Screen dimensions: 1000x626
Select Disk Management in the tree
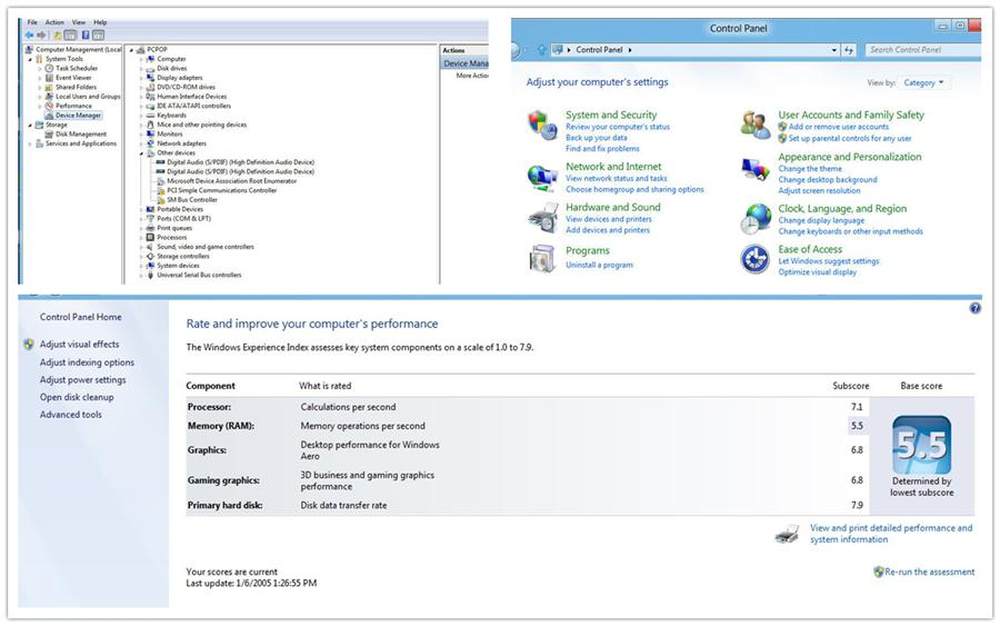pos(81,134)
